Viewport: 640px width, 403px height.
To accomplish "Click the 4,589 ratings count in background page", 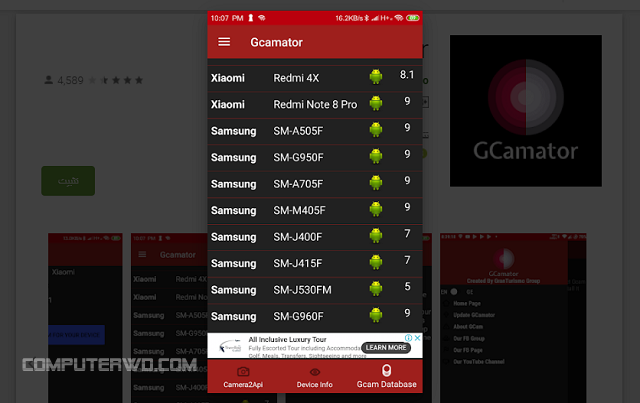I will point(70,80).
